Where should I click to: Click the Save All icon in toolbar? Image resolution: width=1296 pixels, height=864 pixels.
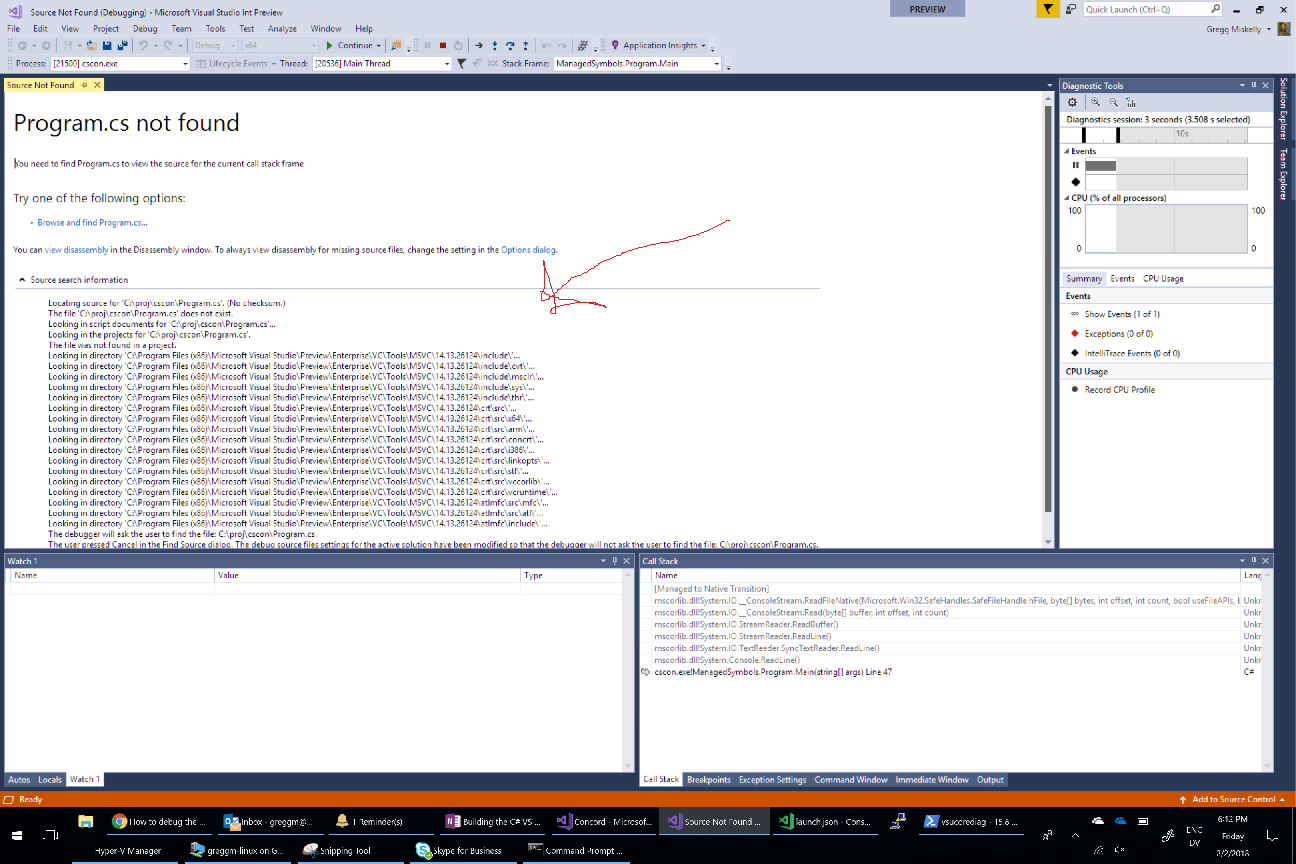(x=122, y=45)
